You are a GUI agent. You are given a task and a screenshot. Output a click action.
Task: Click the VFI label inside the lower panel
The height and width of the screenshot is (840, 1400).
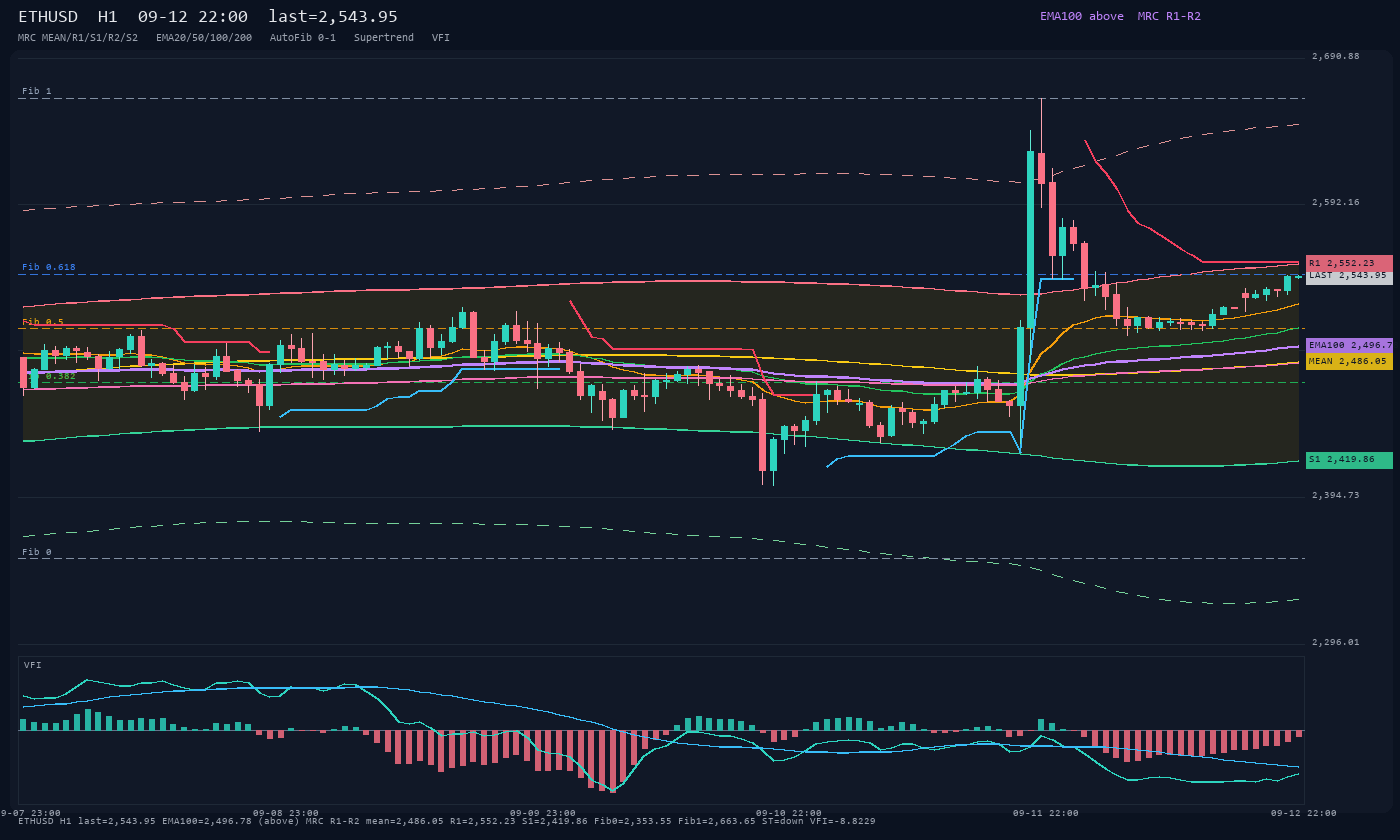click(33, 665)
